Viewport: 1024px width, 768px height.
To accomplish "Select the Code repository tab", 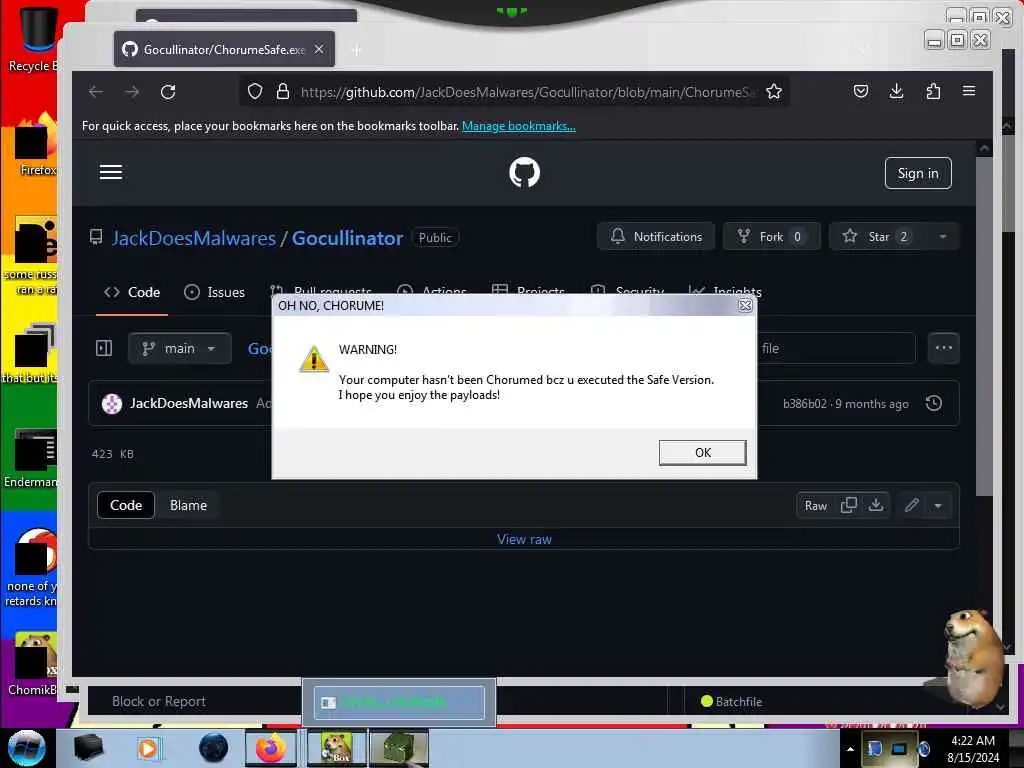I will (132, 293).
